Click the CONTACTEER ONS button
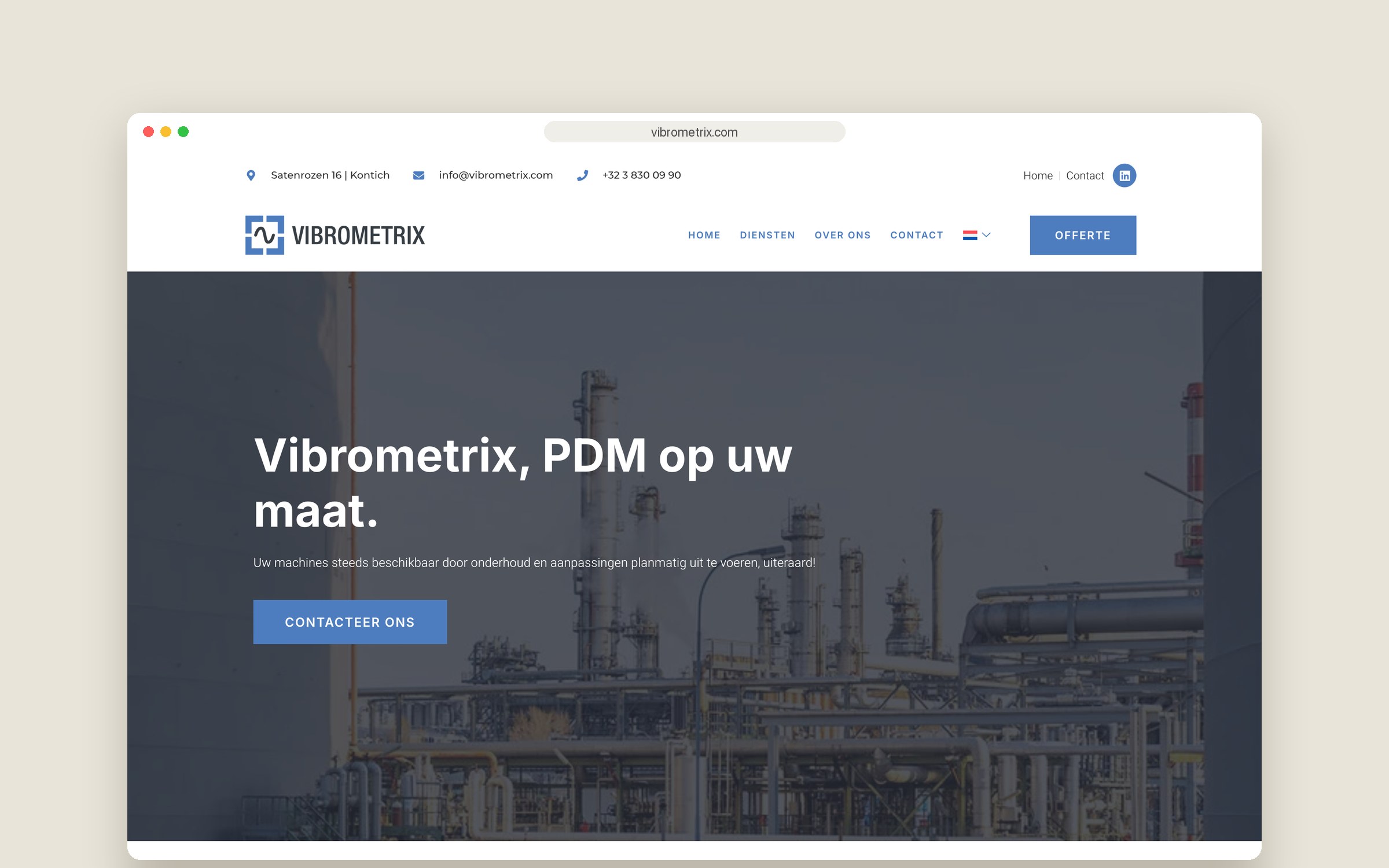Image resolution: width=1389 pixels, height=868 pixels. tap(350, 622)
